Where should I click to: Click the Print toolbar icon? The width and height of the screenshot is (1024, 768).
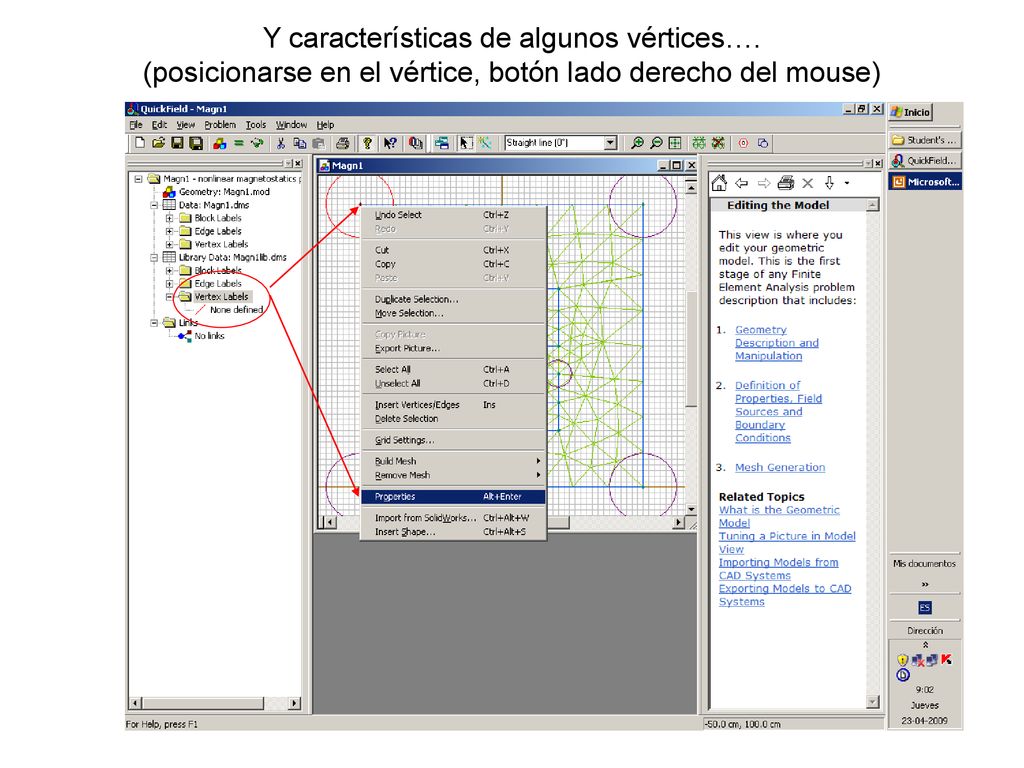click(342, 143)
